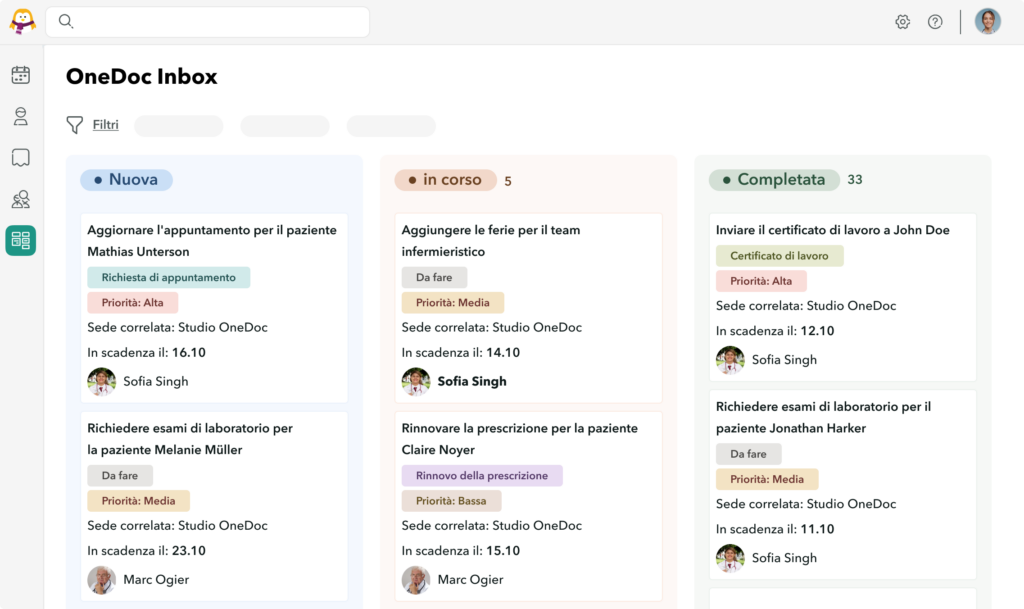Click the filter funnel icon

tap(74, 124)
